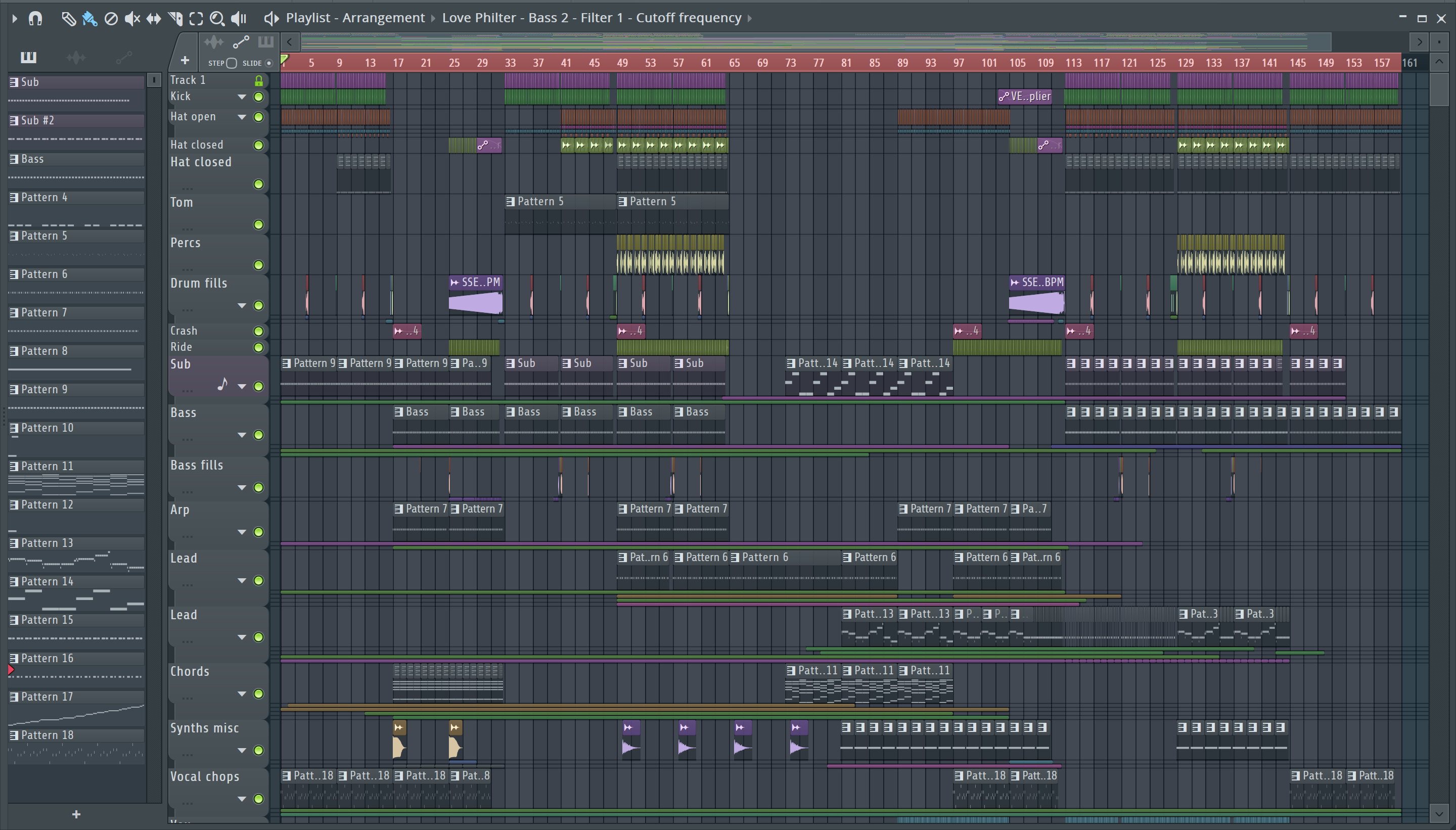This screenshot has width=1456, height=830.
Task: Click the track-header piano keys icon
Action: click(x=265, y=41)
